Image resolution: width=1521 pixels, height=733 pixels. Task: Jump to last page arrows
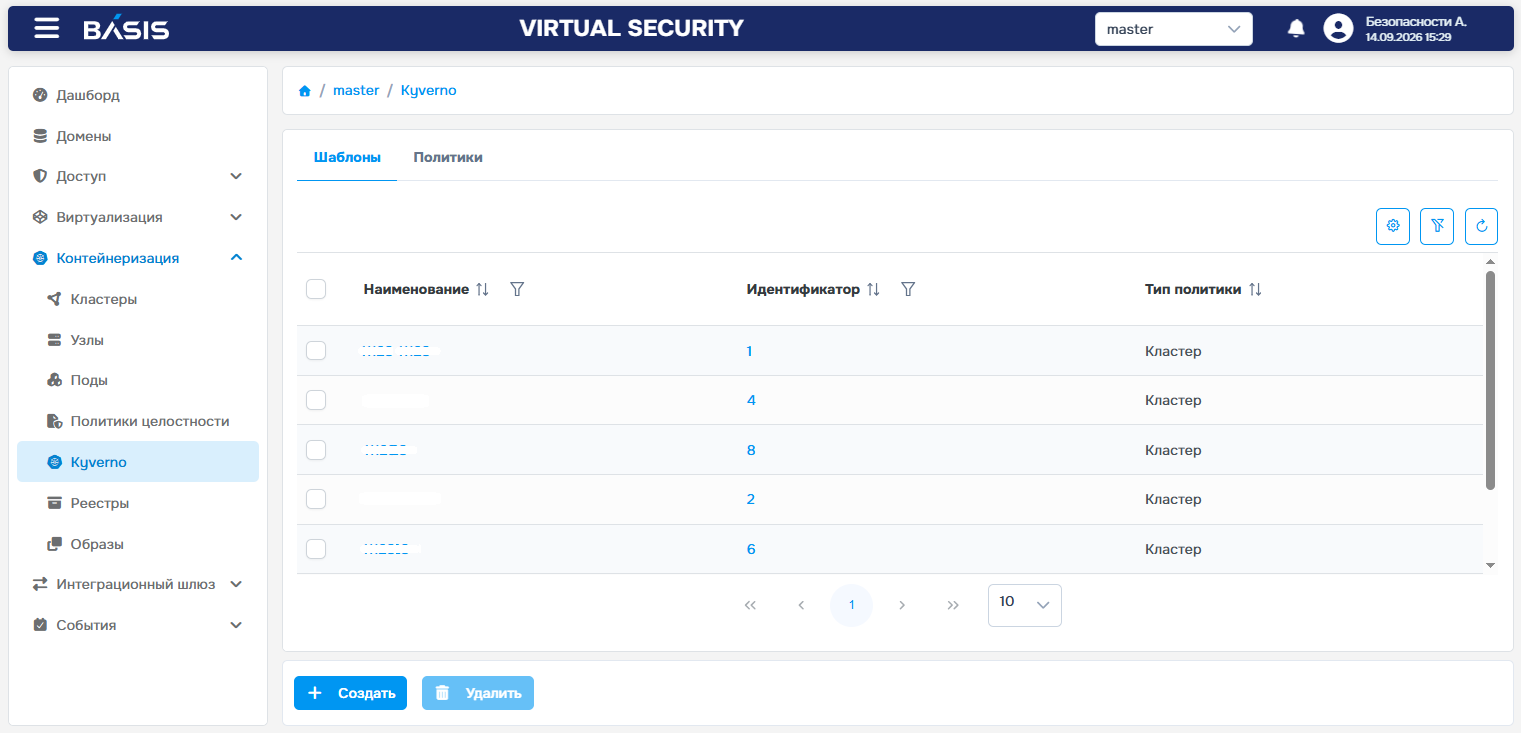click(953, 605)
